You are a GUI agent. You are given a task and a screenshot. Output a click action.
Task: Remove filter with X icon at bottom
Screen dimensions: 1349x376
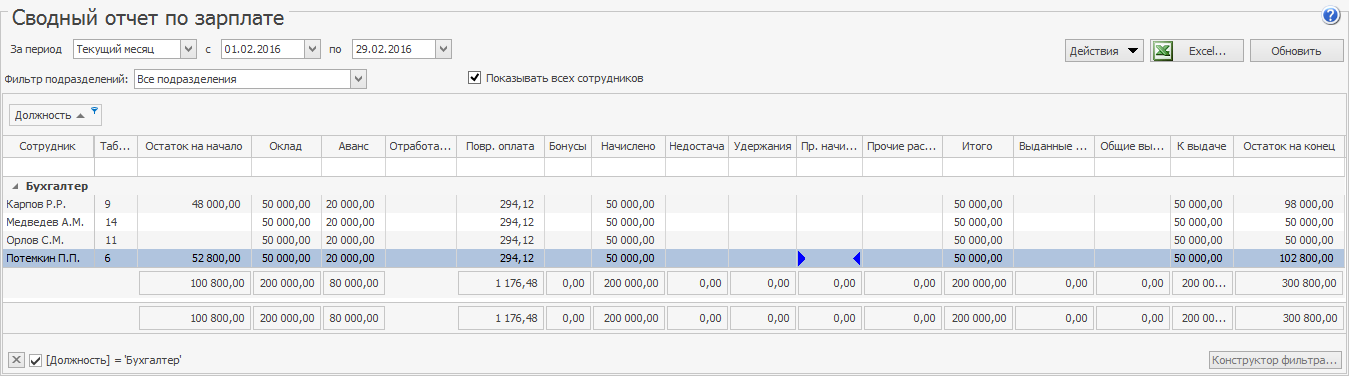(17, 360)
